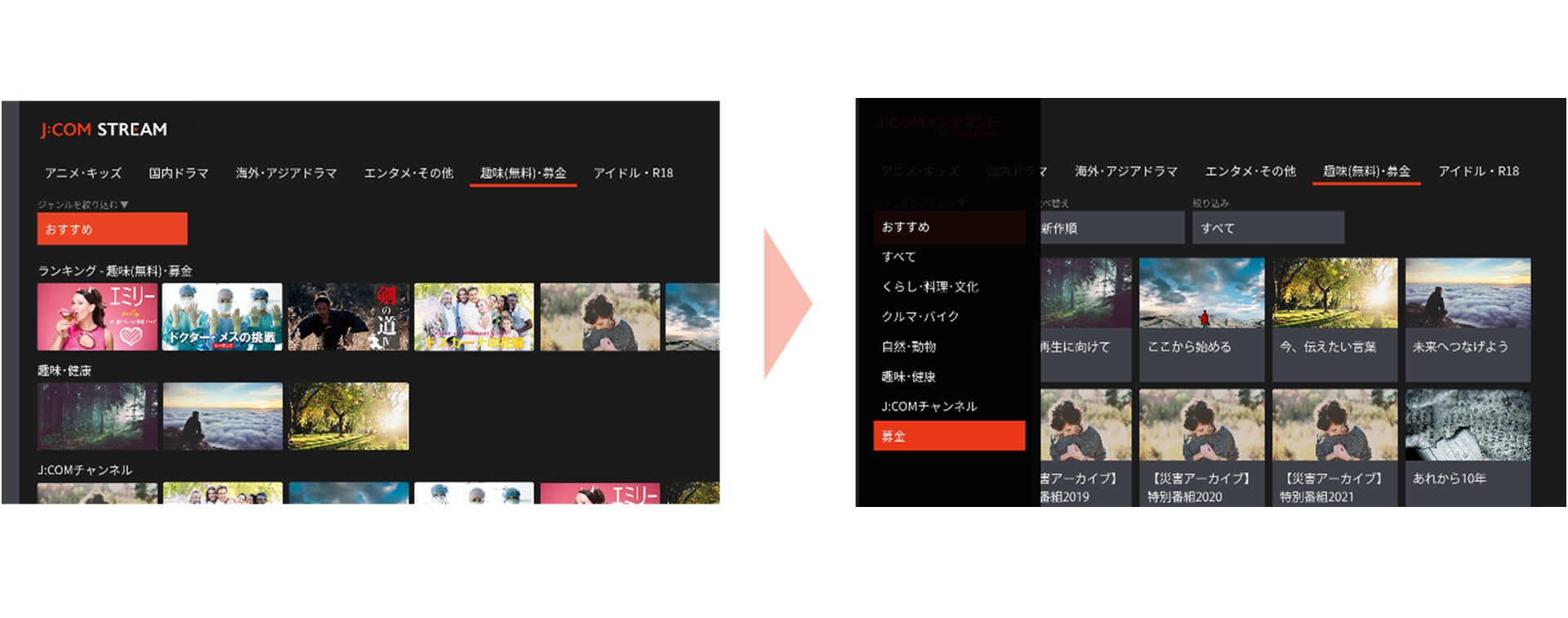The width and height of the screenshot is (1568, 618).
Task: Choose おすすめ in the open genre list
Action: coord(949,227)
